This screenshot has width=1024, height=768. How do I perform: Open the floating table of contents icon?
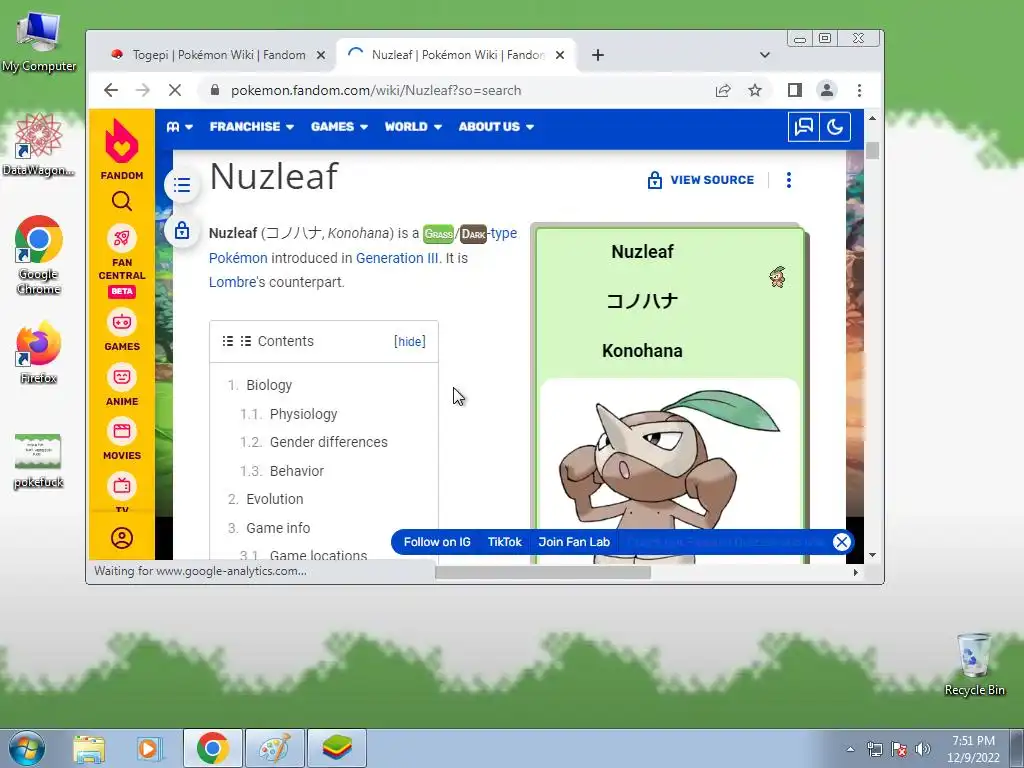(182, 185)
